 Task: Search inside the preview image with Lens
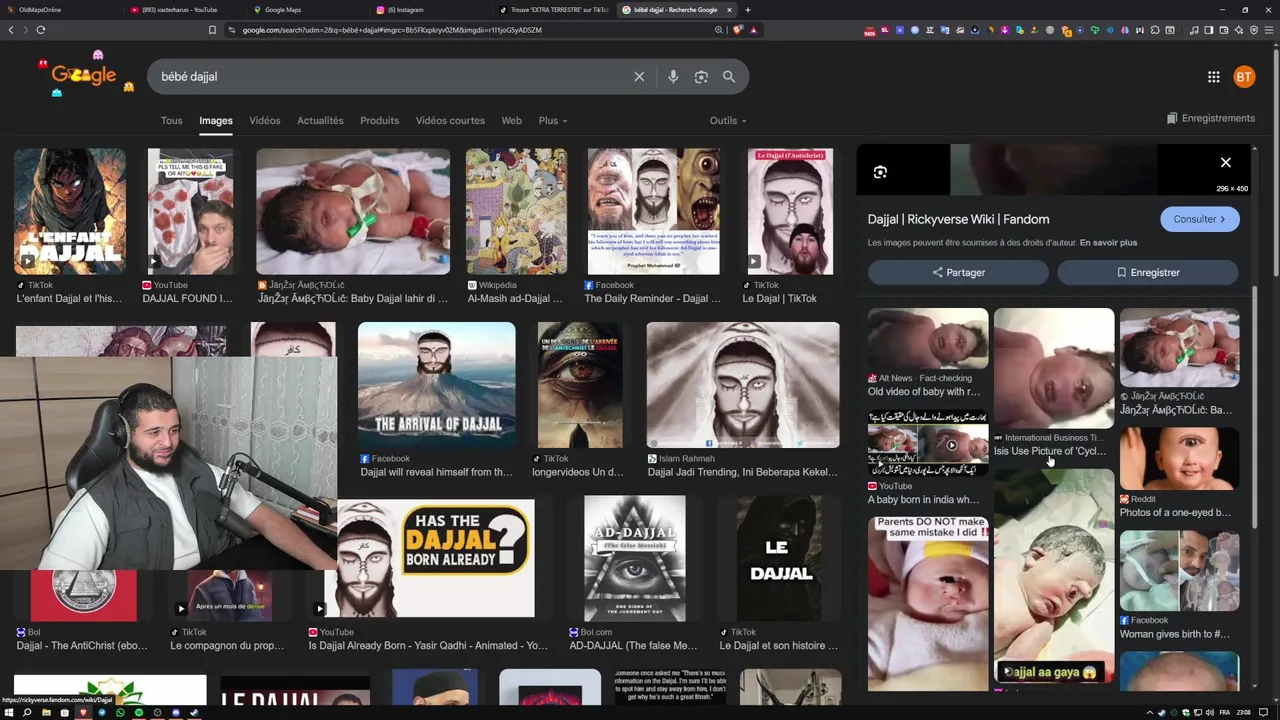click(x=880, y=172)
